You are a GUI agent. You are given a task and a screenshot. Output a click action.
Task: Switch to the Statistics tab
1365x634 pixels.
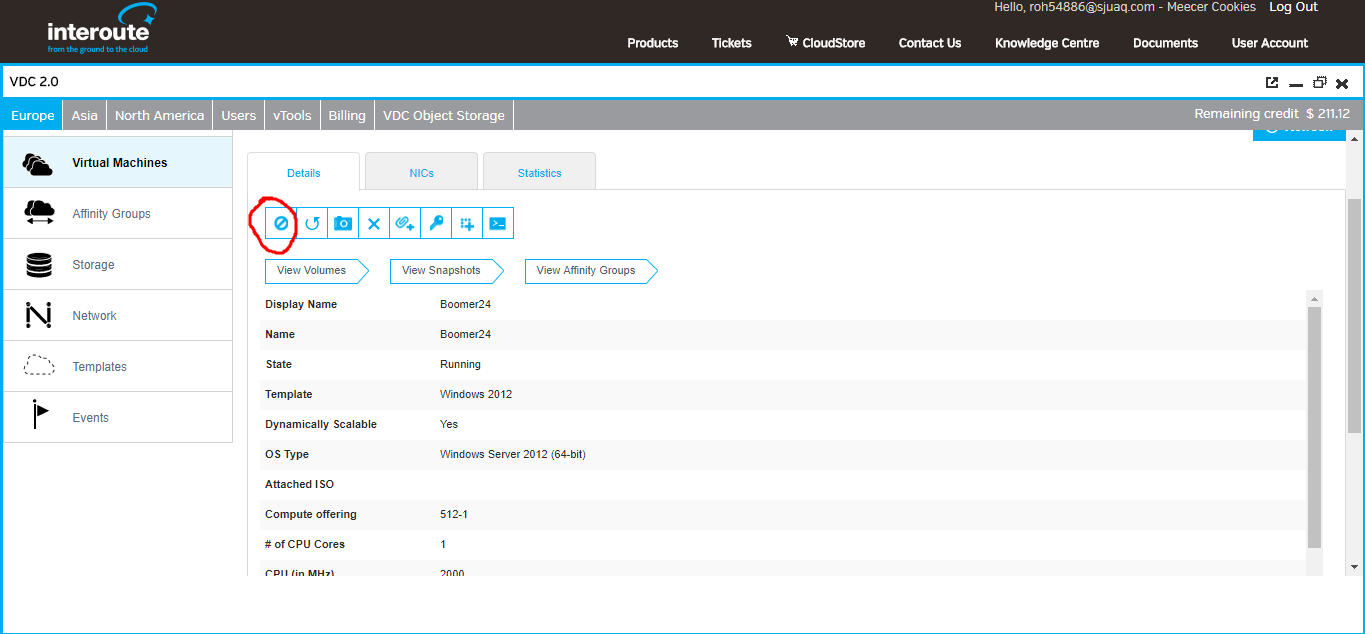click(x=540, y=172)
